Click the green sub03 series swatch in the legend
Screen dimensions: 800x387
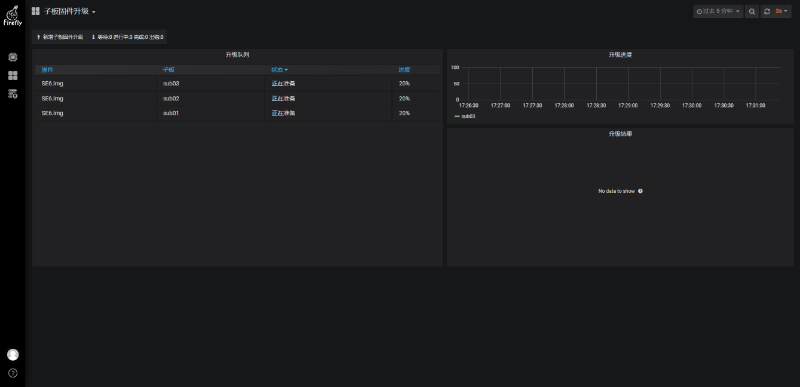coord(457,116)
